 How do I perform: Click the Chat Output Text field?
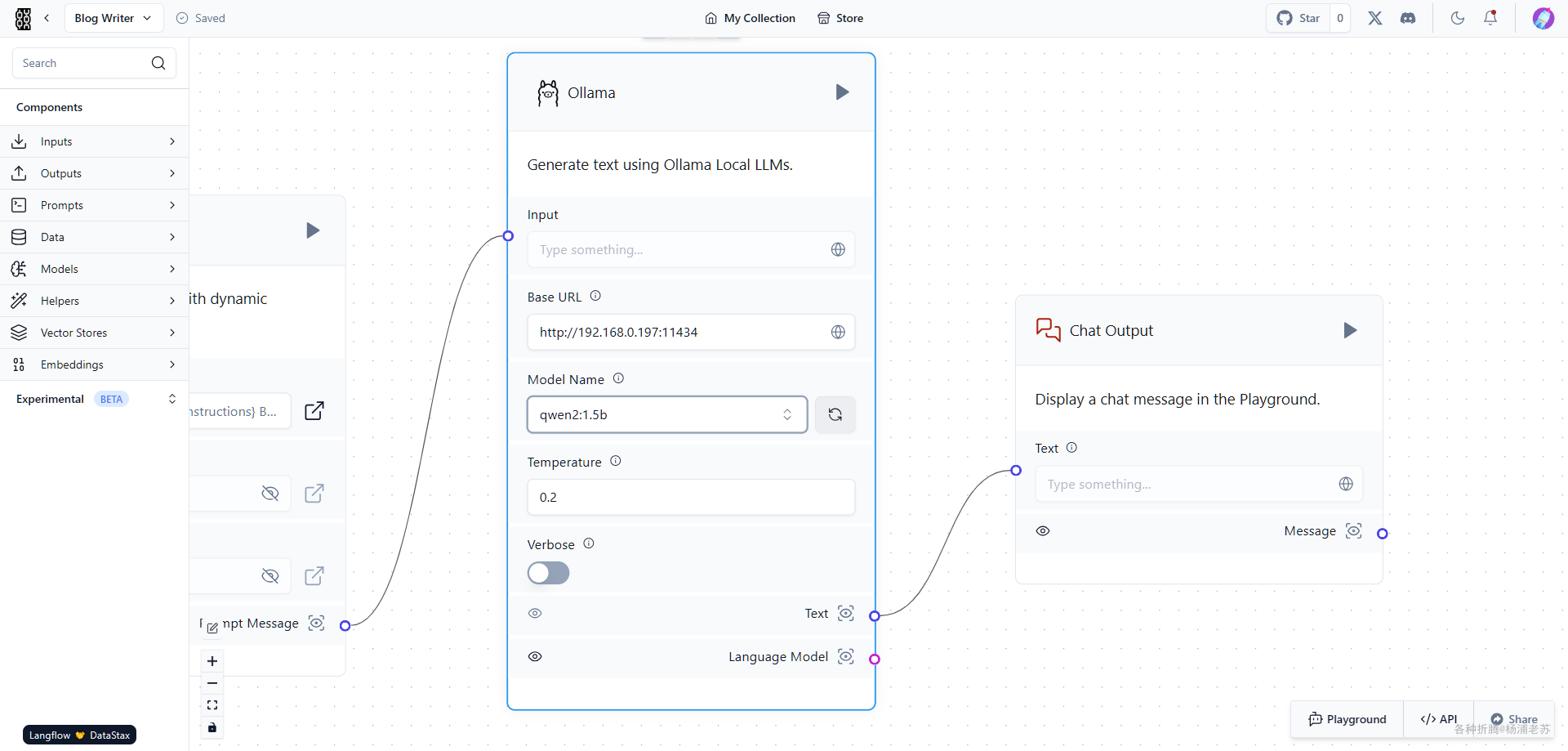pos(1199,484)
